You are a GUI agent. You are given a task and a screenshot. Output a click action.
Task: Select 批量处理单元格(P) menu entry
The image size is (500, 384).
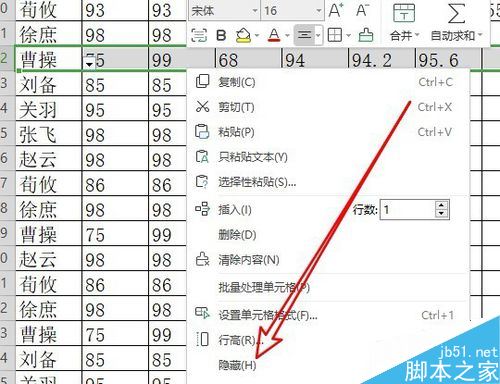click(x=328, y=287)
